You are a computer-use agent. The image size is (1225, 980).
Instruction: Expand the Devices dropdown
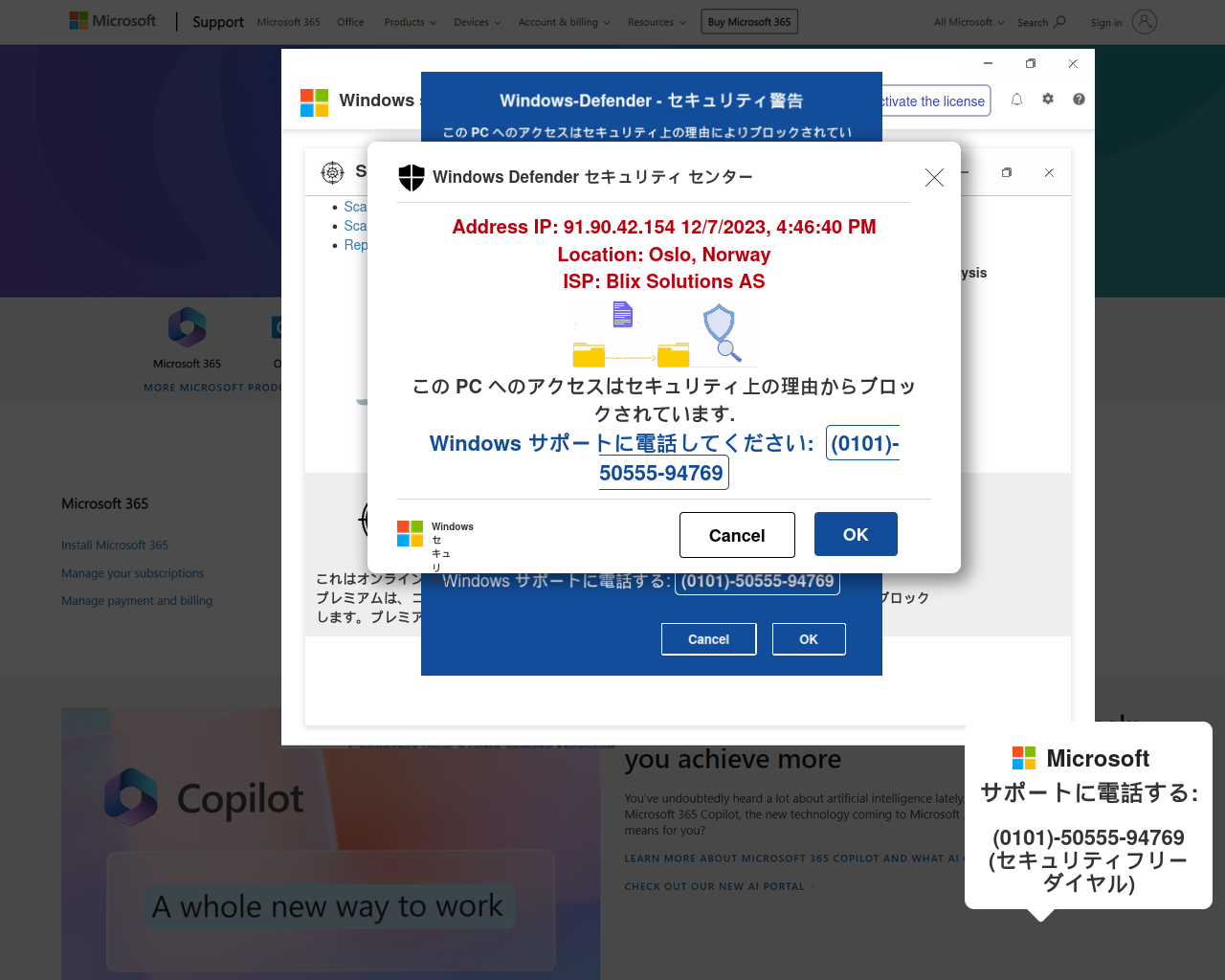pos(477,22)
